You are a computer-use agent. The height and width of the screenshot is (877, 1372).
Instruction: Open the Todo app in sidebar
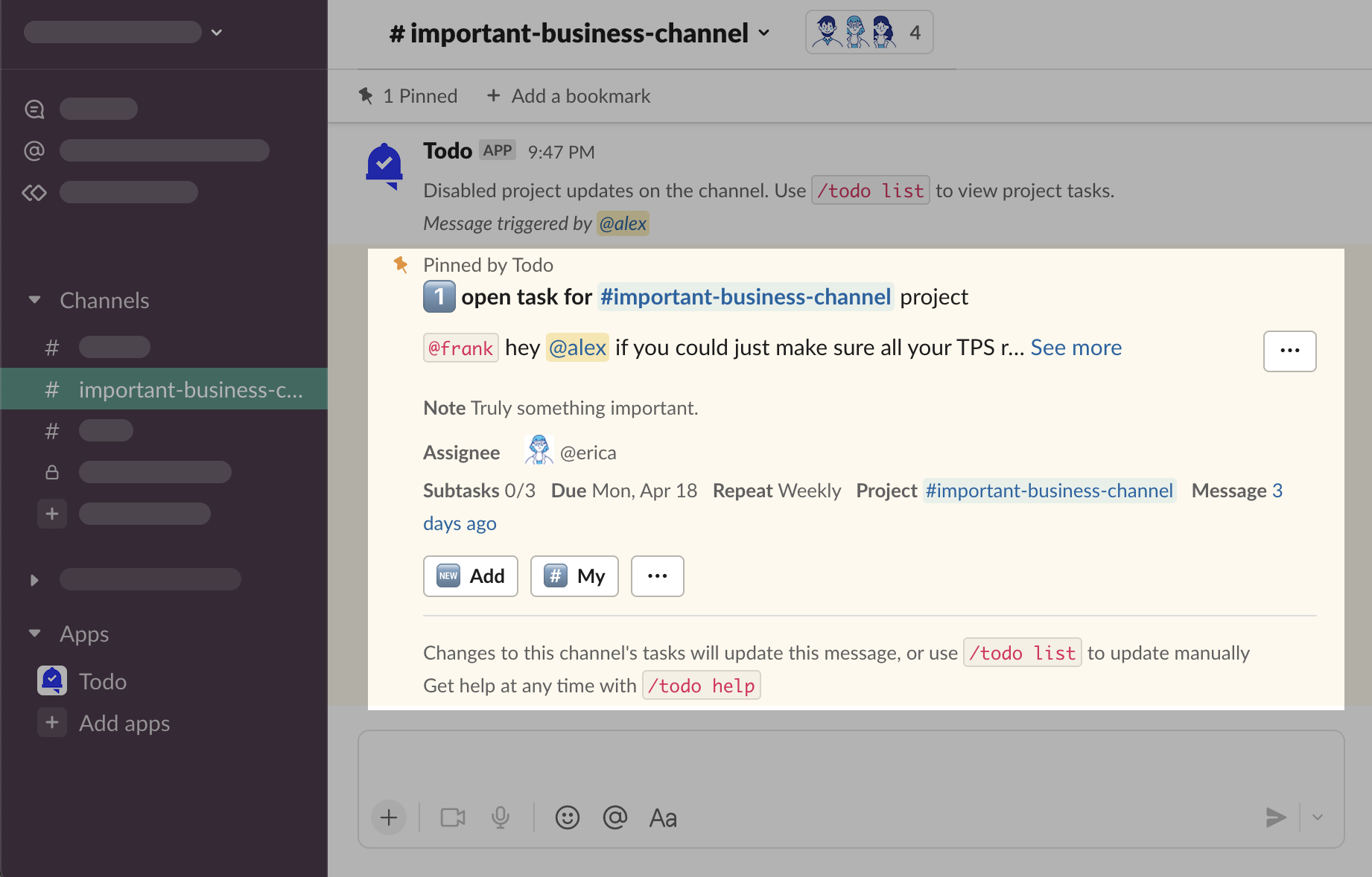pos(102,681)
